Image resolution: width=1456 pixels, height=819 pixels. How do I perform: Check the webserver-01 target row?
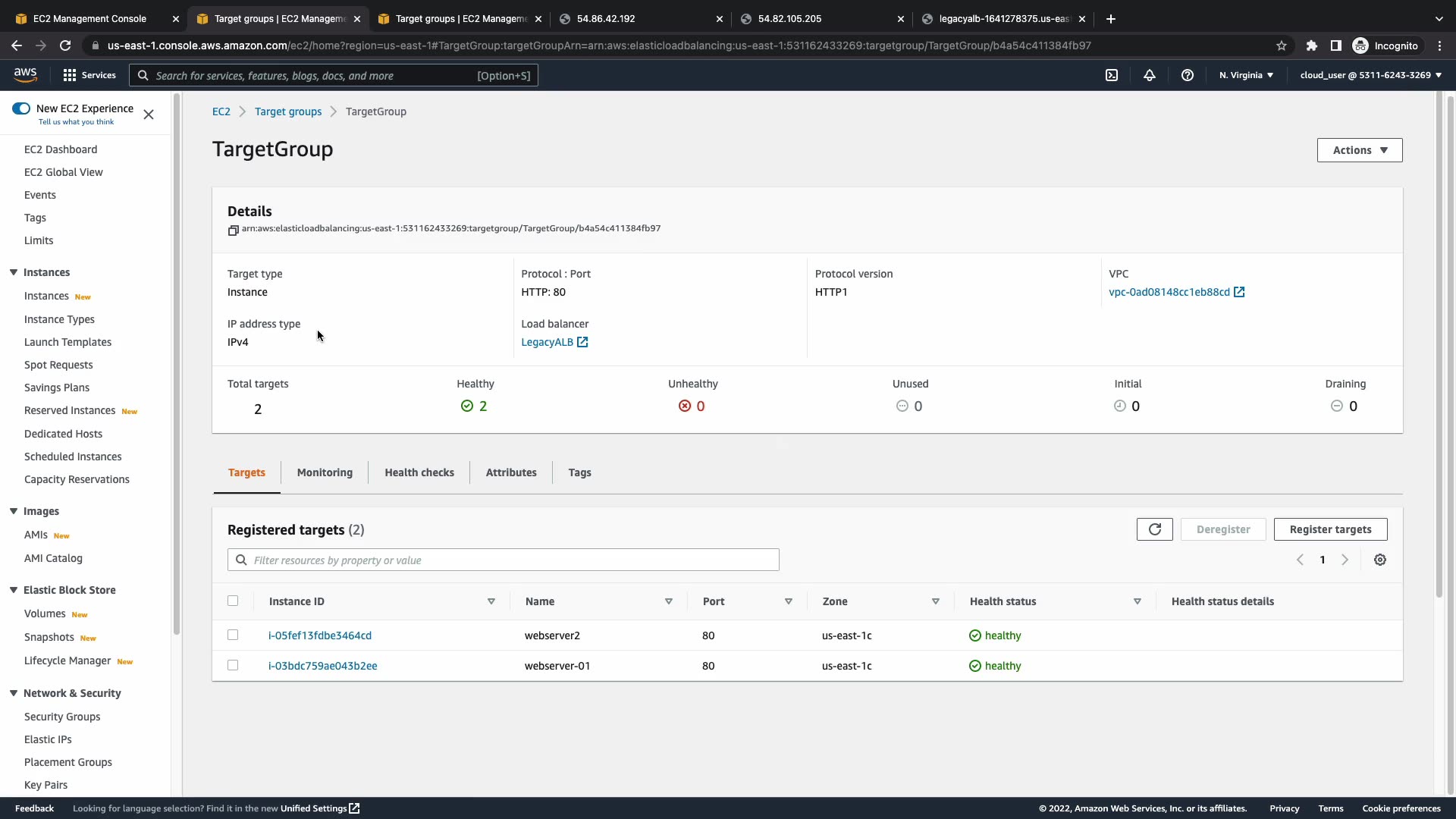point(233,665)
